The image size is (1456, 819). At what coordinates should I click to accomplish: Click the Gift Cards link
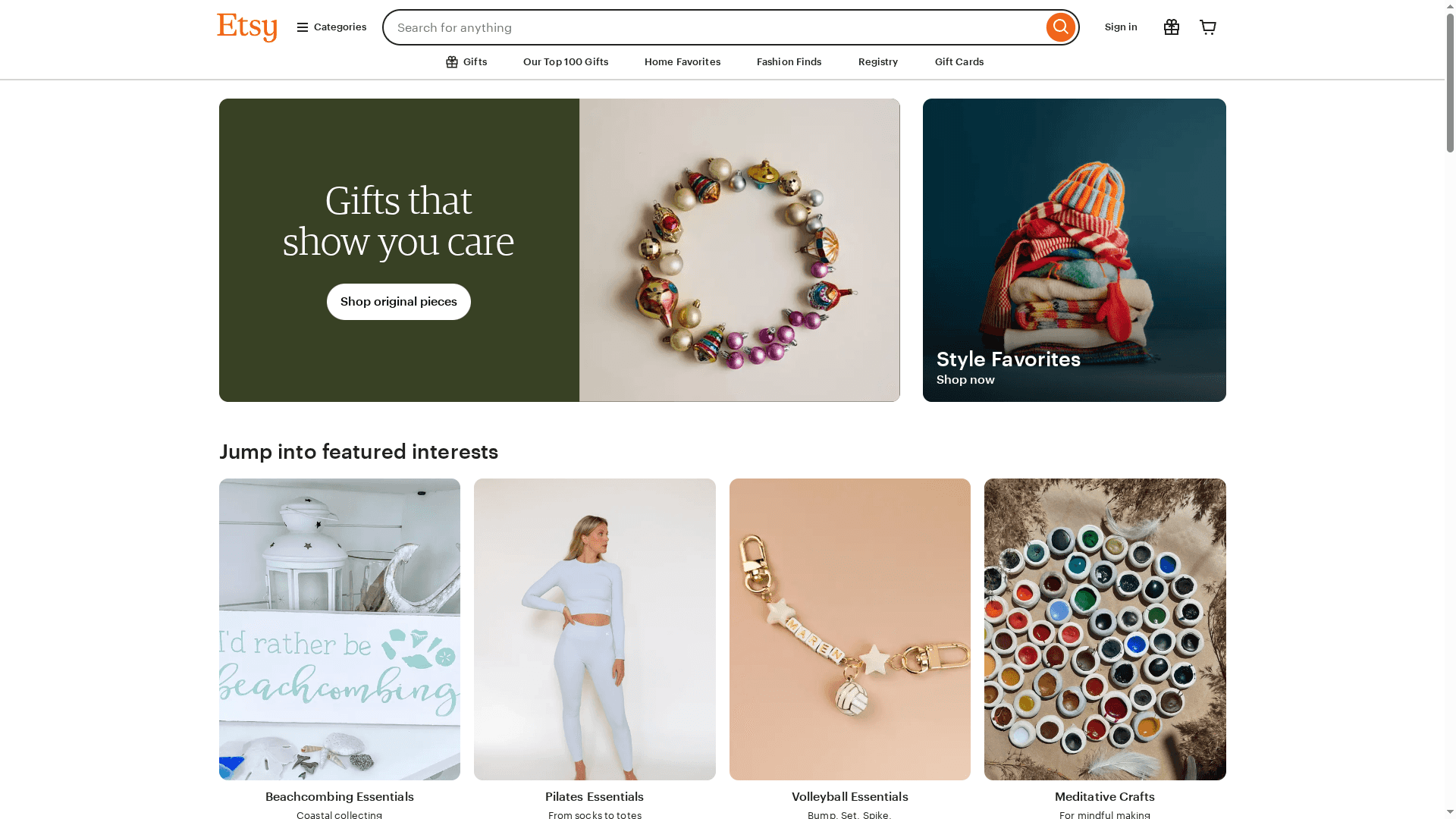[x=959, y=61]
